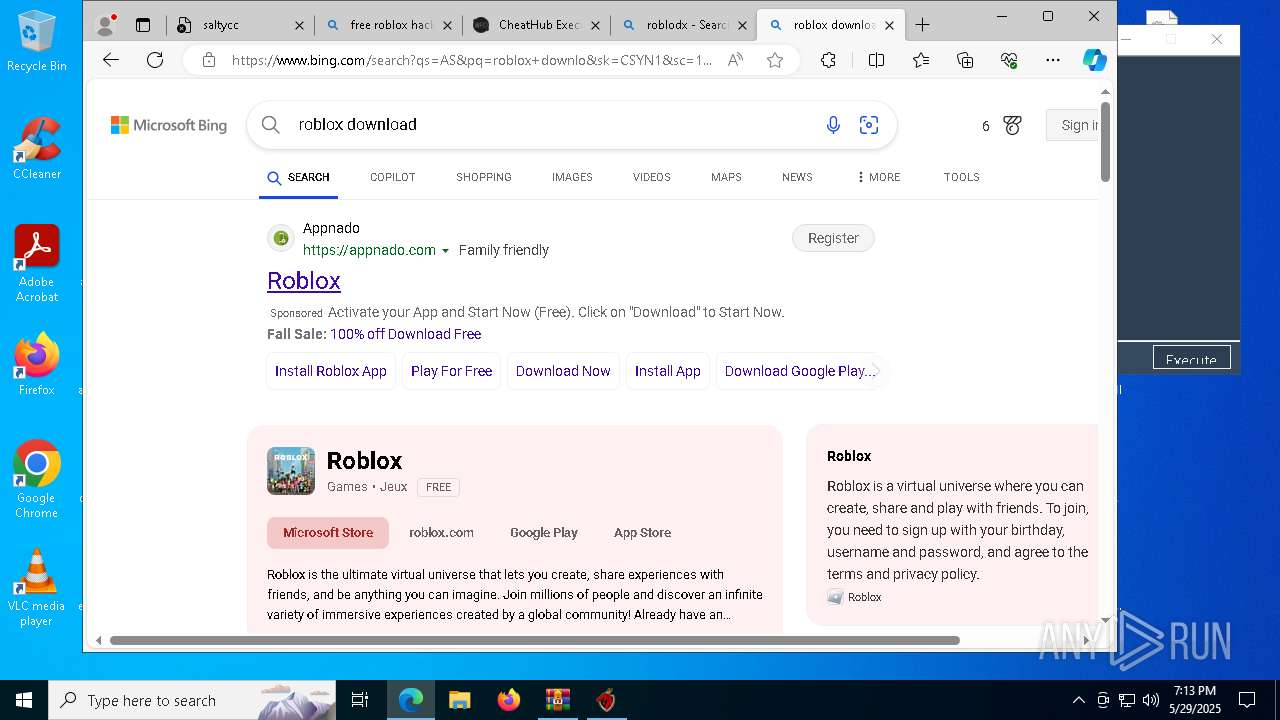This screenshot has height=720, width=1280.
Task: Select the roblox.com source tab
Action: 441,533
